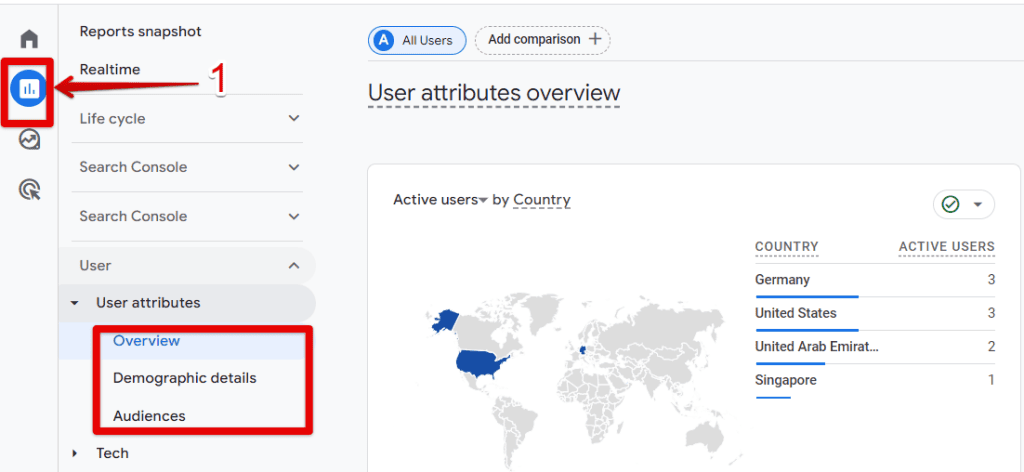Click the ACTIVE USERS column header
The image size is (1024, 472).
[x=946, y=247]
